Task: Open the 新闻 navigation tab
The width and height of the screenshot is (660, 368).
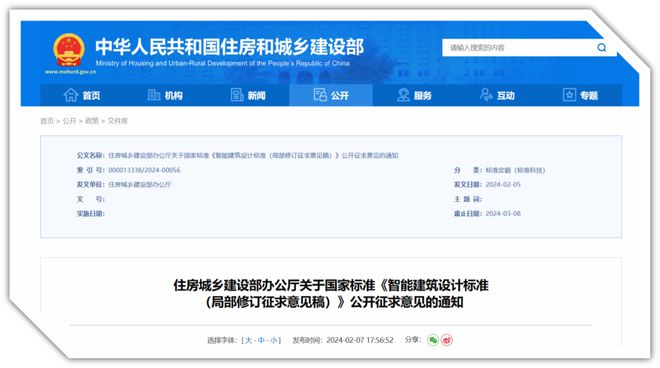Action: (248, 95)
